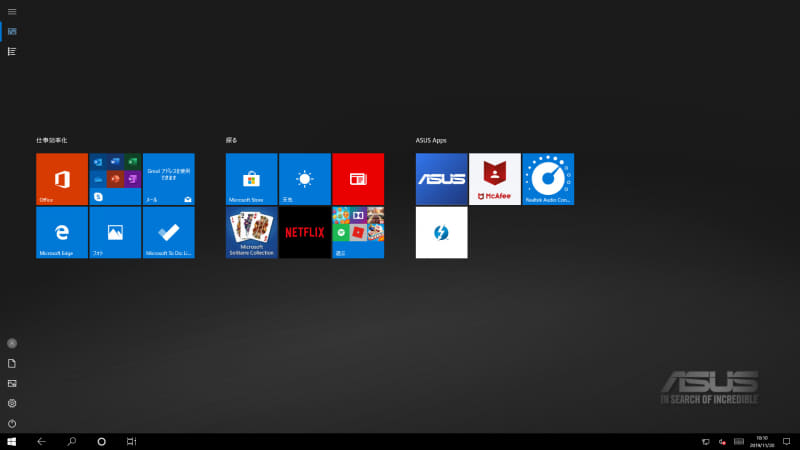Open the Office apps folder tile with Skype
Image resolution: width=800 pixels, height=450 pixels.
point(115,179)
